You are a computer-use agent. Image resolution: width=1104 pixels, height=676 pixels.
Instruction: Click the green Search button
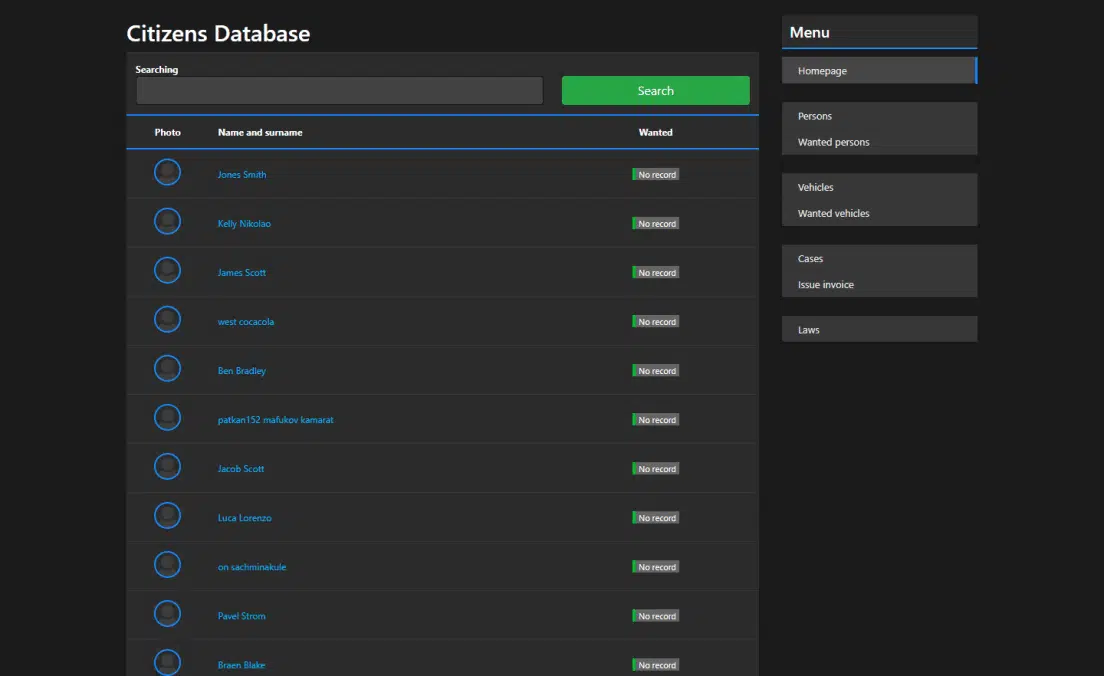tap(656, 91)
